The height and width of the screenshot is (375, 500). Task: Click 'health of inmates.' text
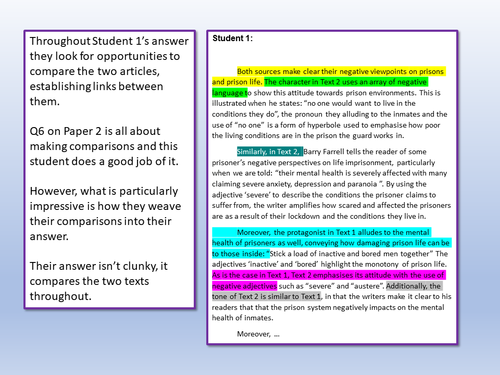point(243,318)
